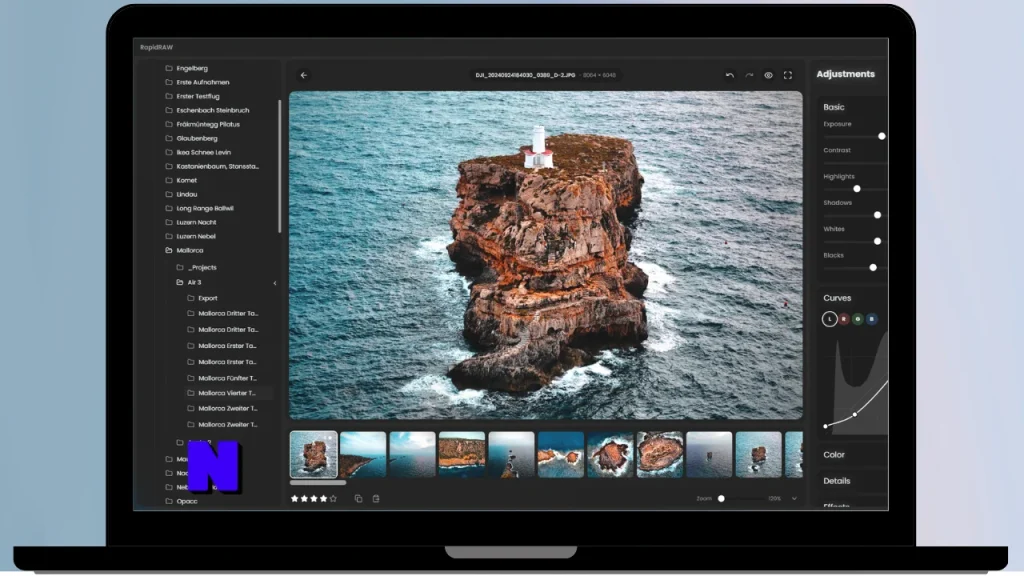1024x576 pixels.
Task: Open the Long Range Ballwil folder
Action: coord(204,208)
